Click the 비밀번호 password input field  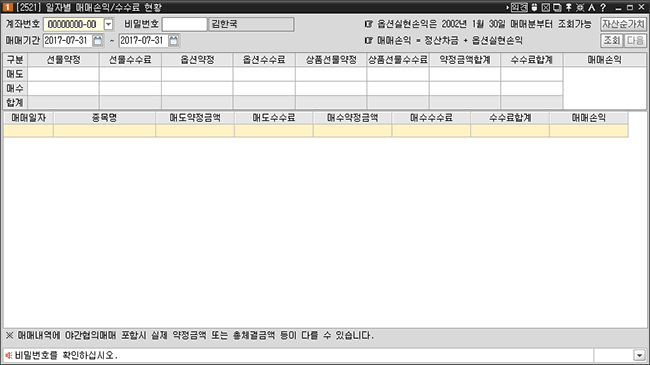(x=184, y=24)
